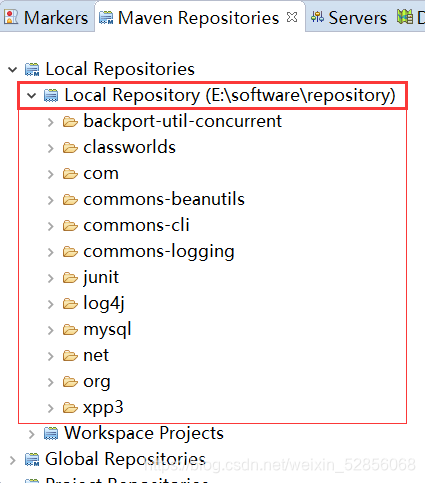Collapse the Local Repositories node
This screenshot has width=425, height=483.
13,70
